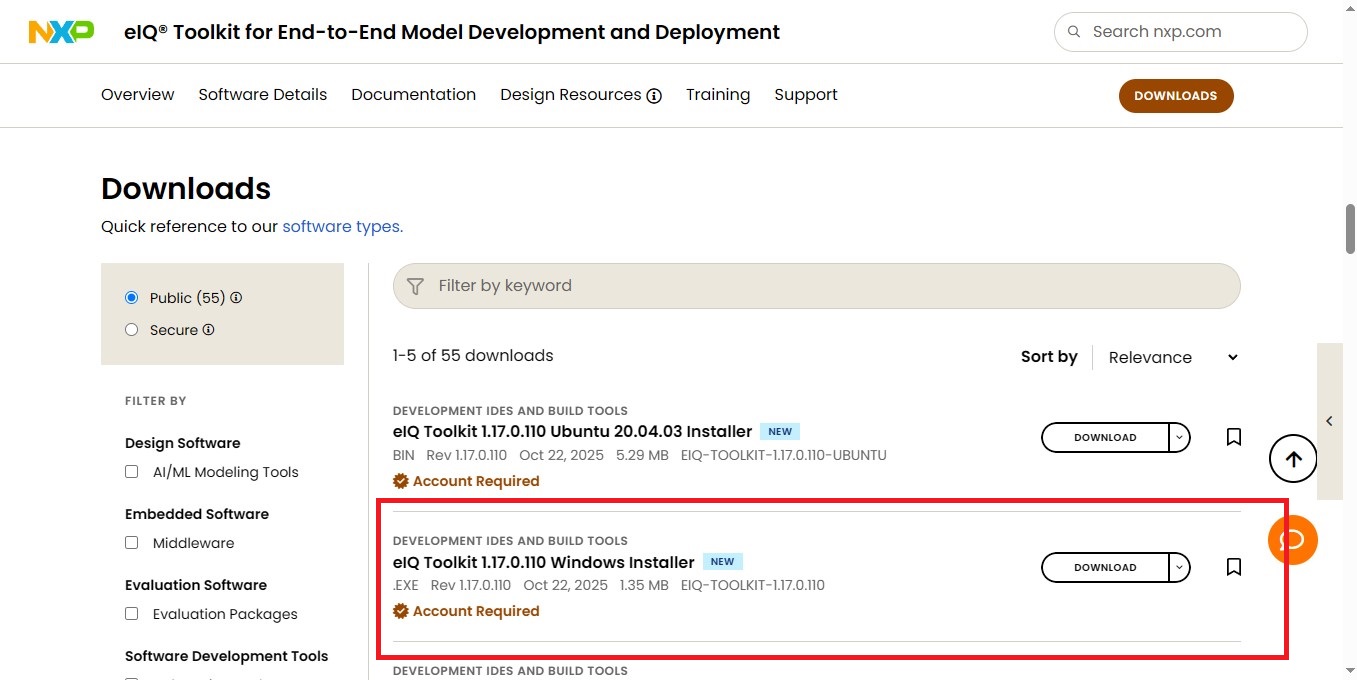Click the orange chat bubble icon
Viewport: 1357px width, 680px height.
[x=1292, y=540]
